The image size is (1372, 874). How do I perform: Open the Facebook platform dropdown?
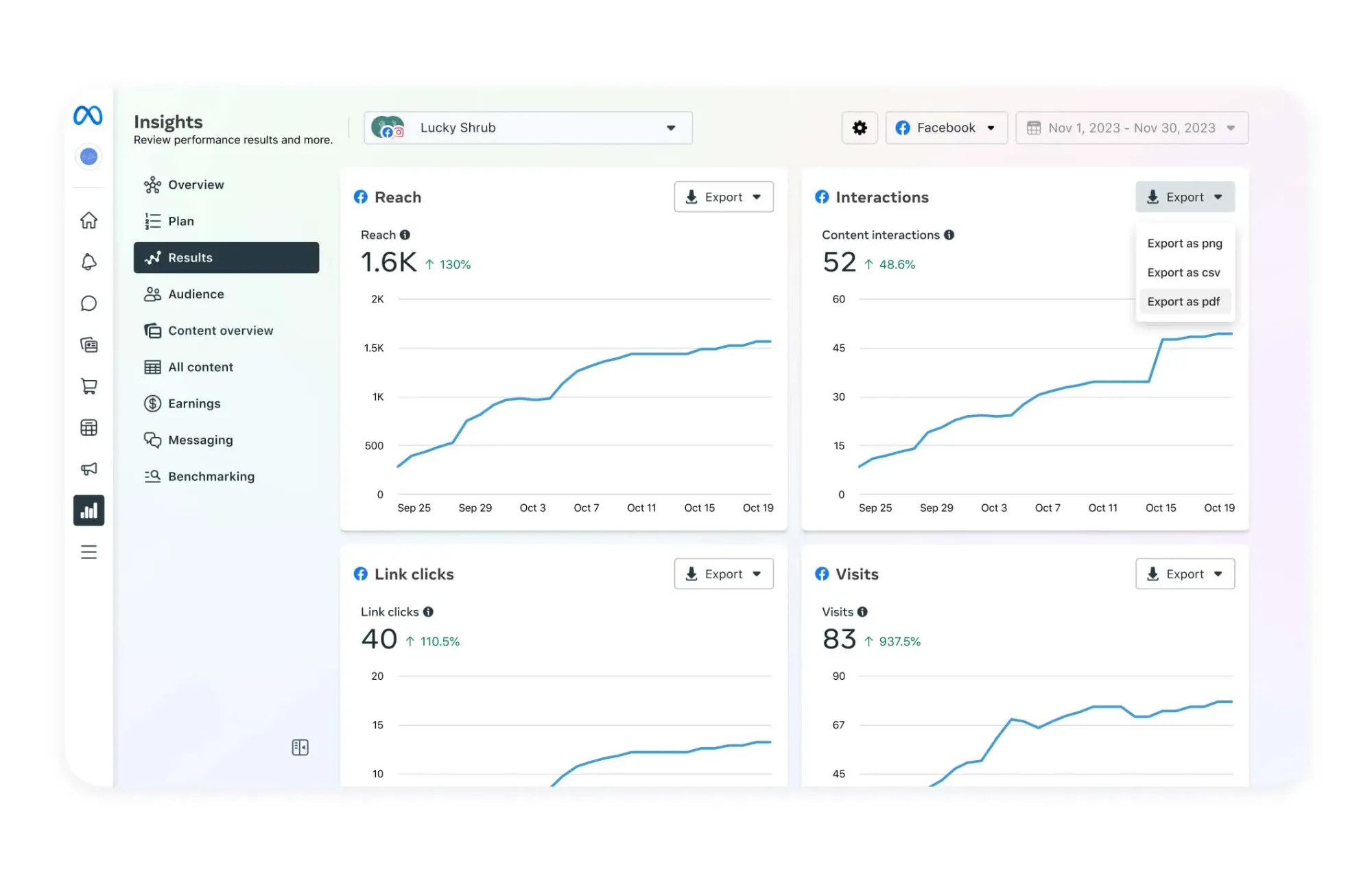946,128
